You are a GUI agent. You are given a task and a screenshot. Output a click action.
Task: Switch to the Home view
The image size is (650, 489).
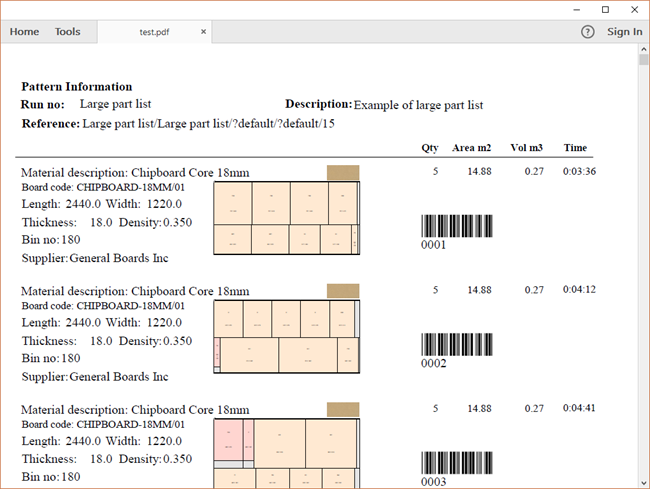click(24, 32)
